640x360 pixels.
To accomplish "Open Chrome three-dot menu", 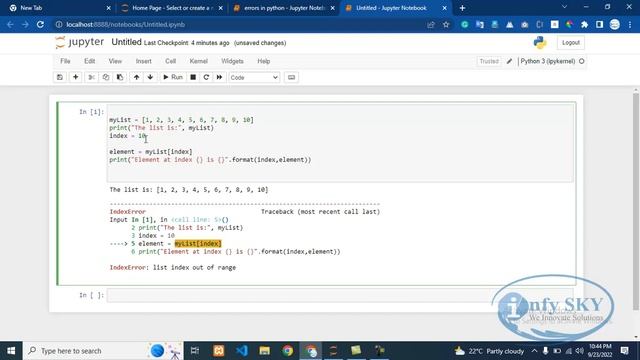I will coord(630,24).
